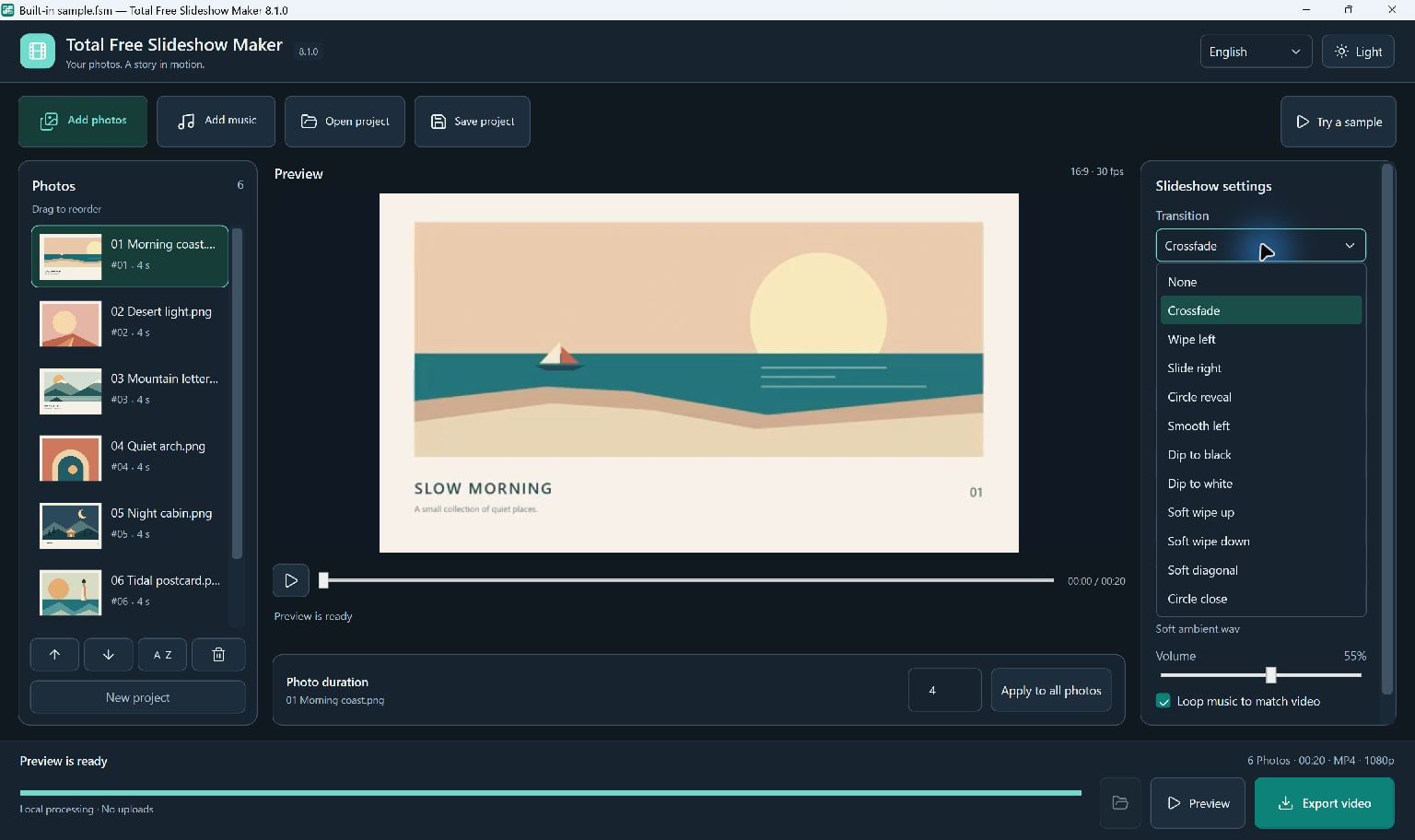Switch to Light theme

coord(1358,52)
